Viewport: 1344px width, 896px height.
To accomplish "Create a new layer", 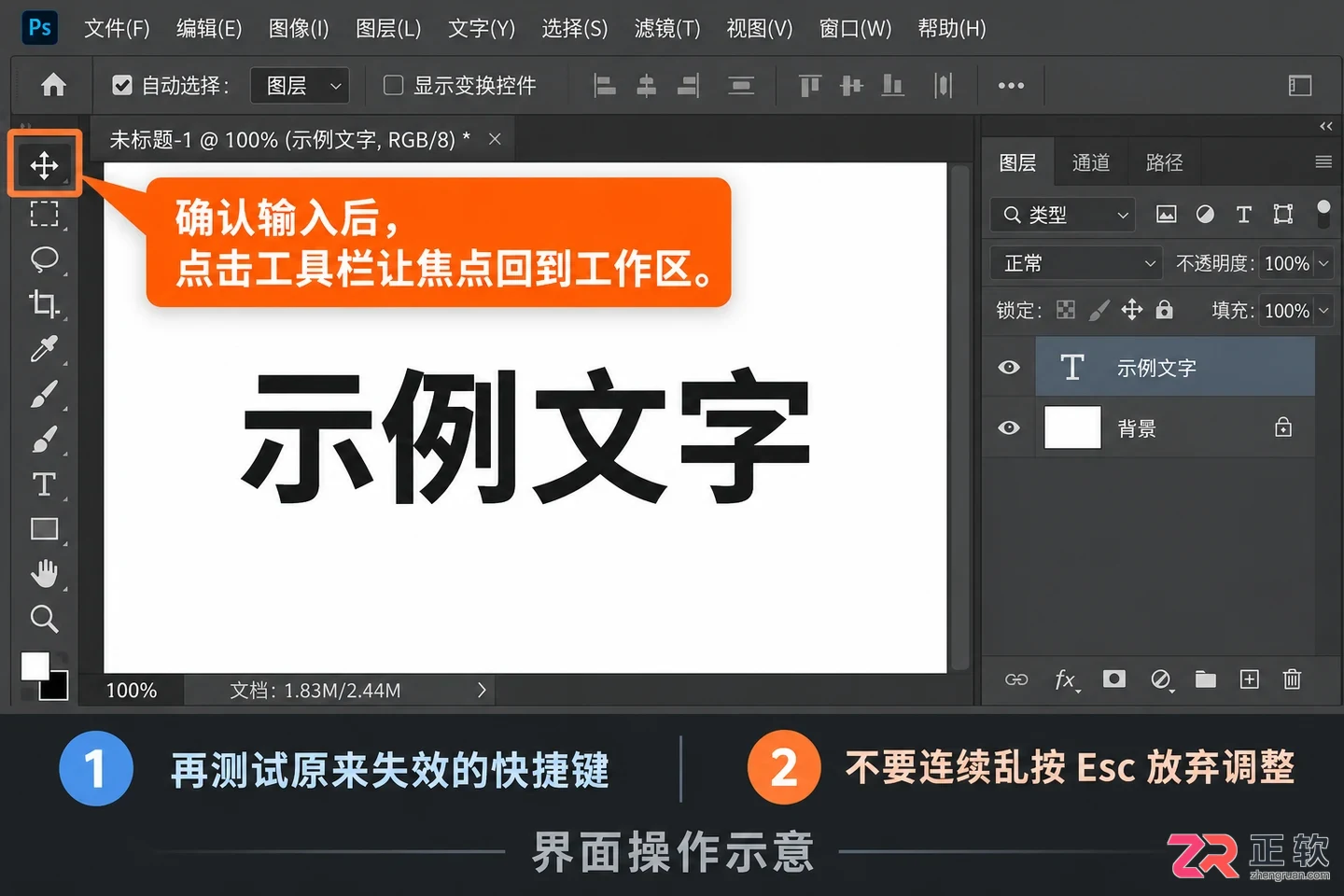I will 1250,679.
